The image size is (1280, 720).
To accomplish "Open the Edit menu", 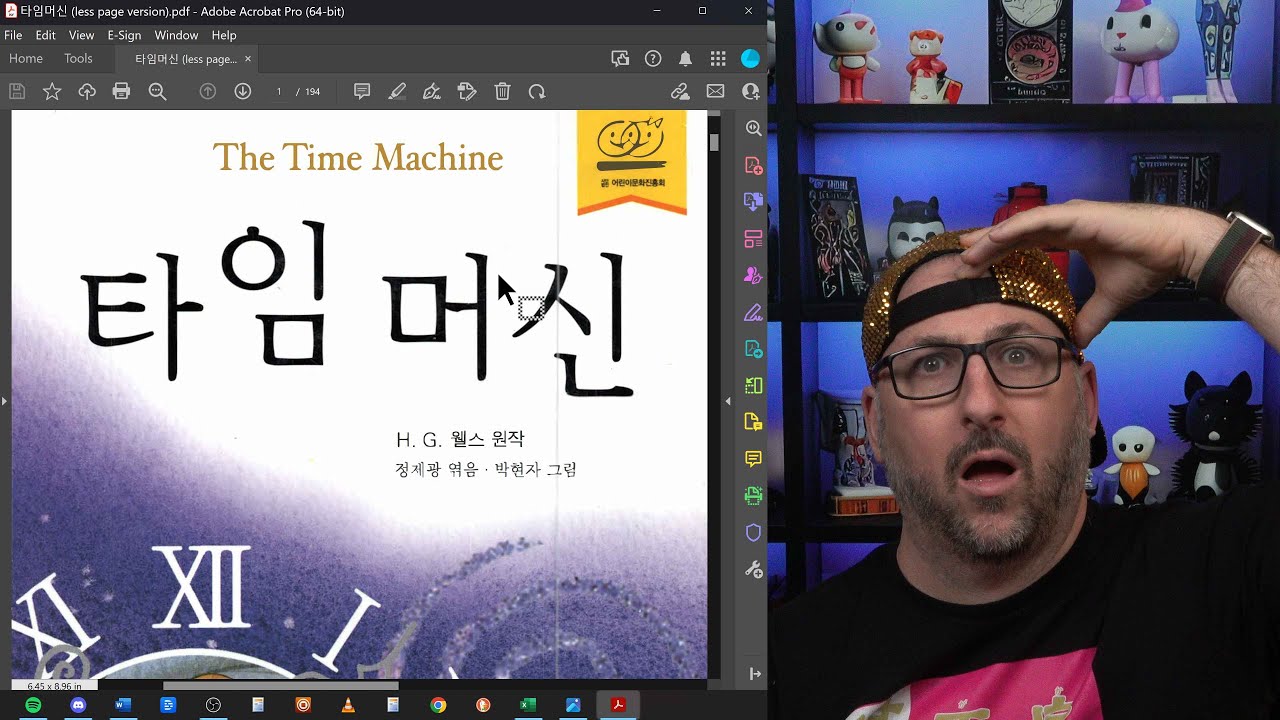I will [x=45, y=35].
